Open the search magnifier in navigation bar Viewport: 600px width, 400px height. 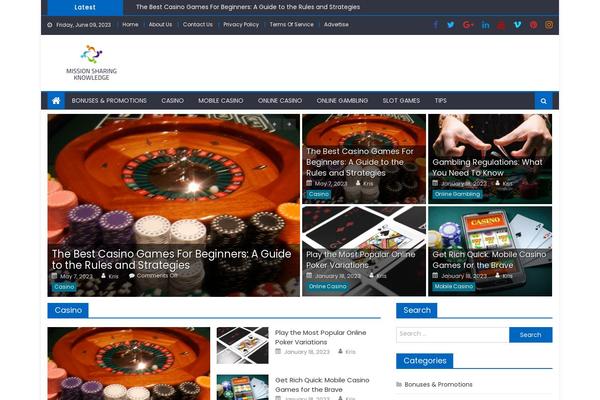543,101
